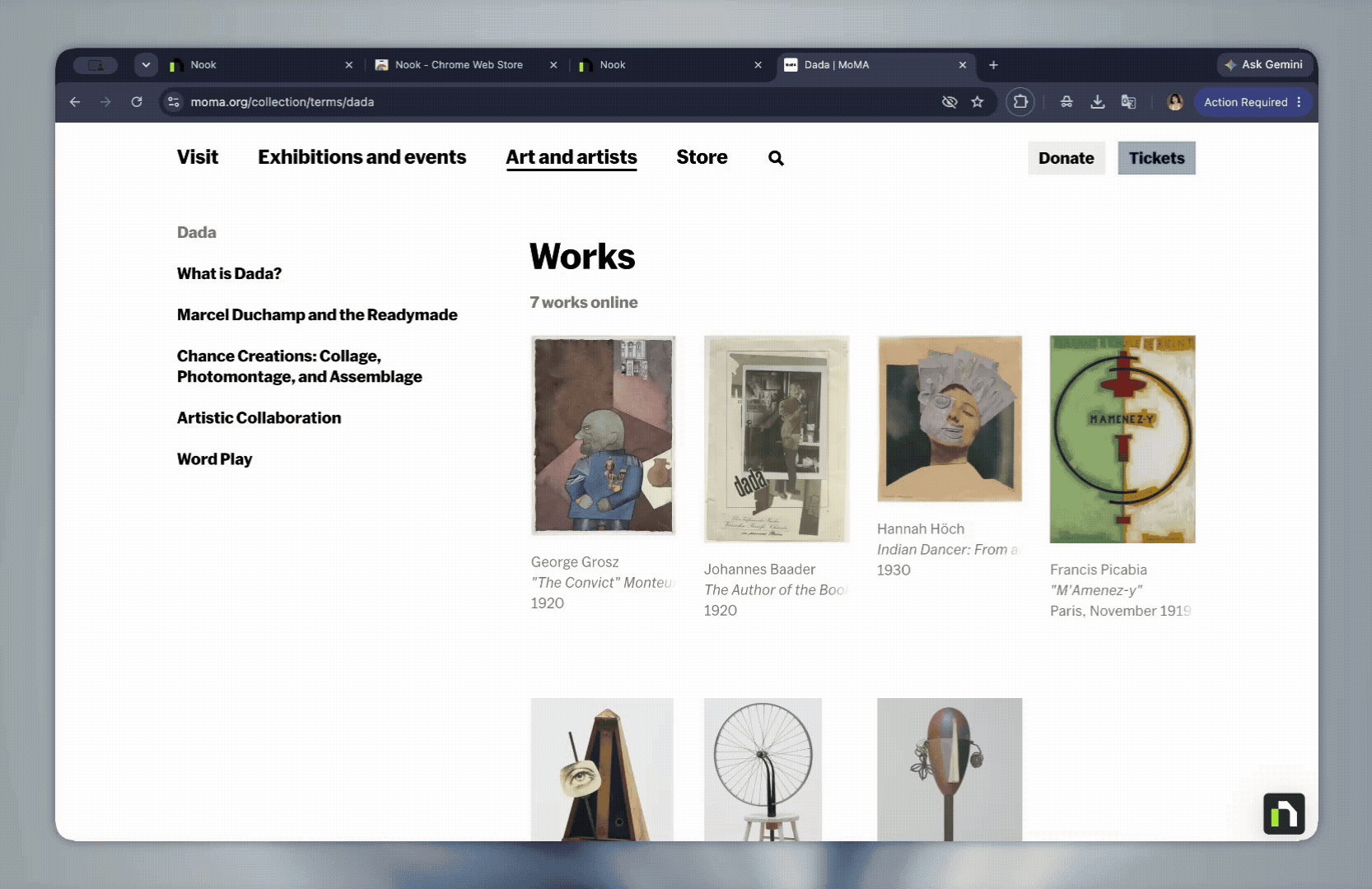This screenshot has height=889, width=1372.
Task: Open the Action Required menu dots
Action: [x=1299, y=102]
